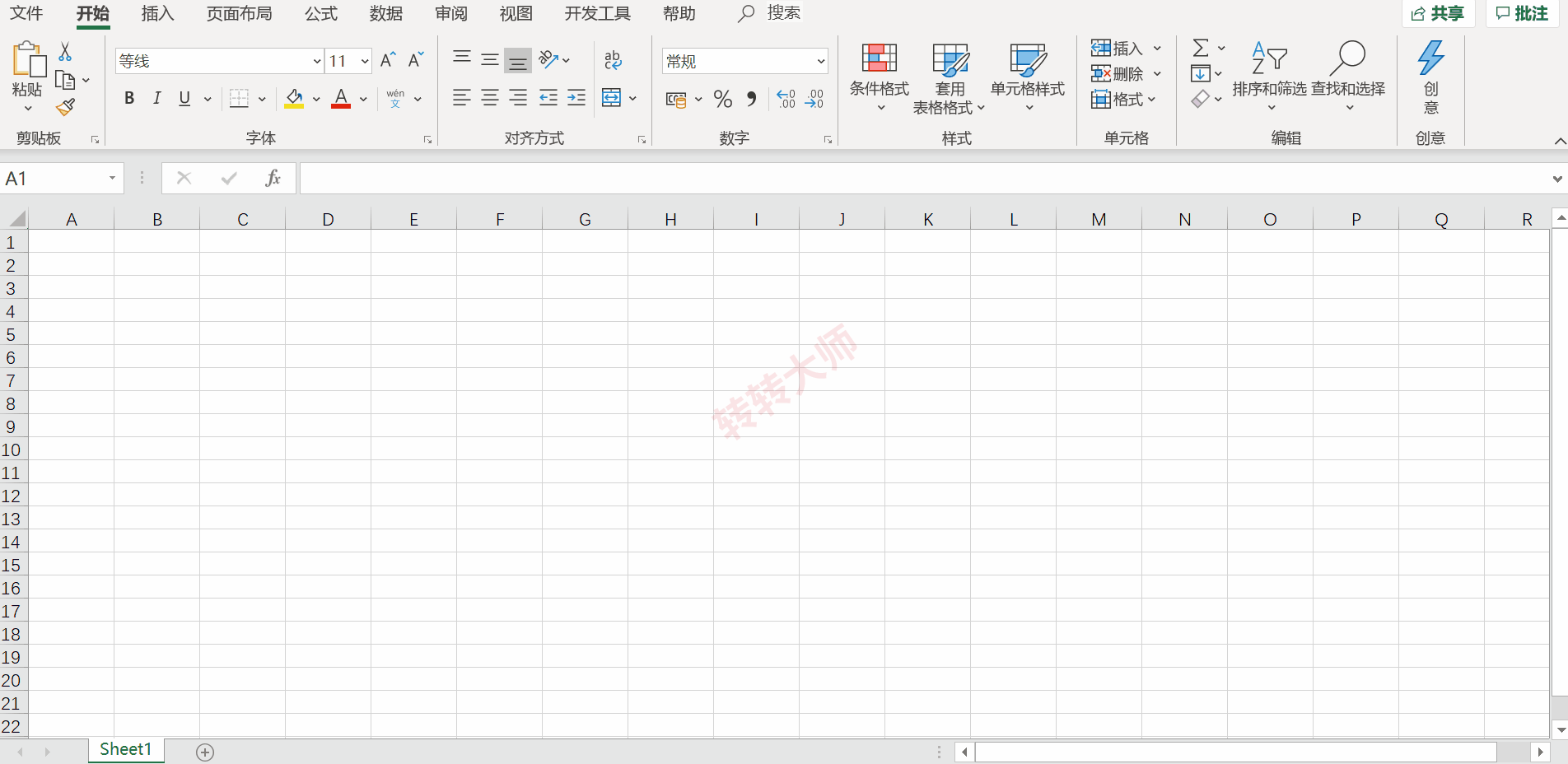
Task: Apply the yellow fill color
Action: [x=294, y=99]
